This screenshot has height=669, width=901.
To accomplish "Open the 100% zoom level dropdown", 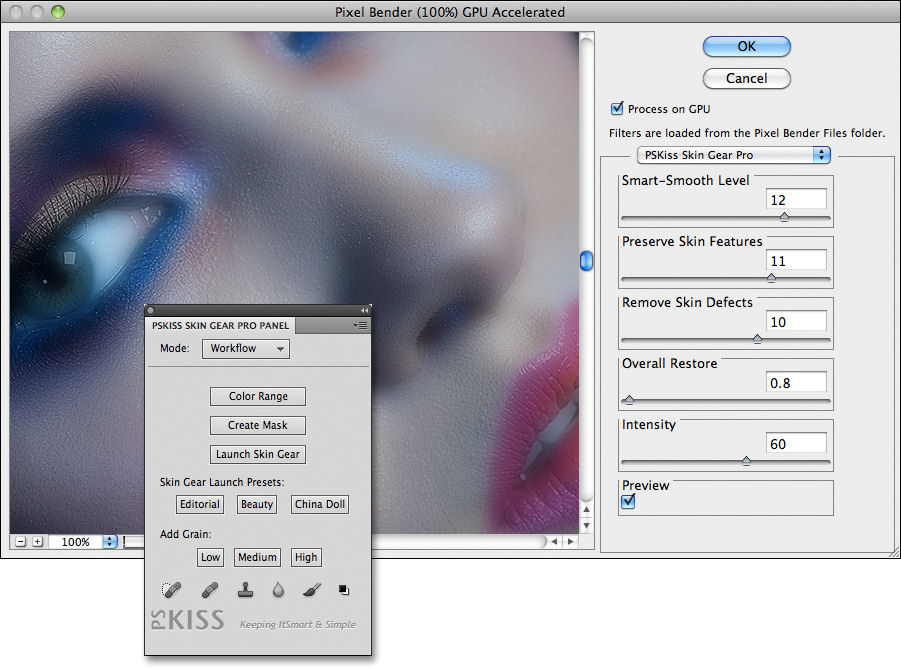I will tap(110, 542).
